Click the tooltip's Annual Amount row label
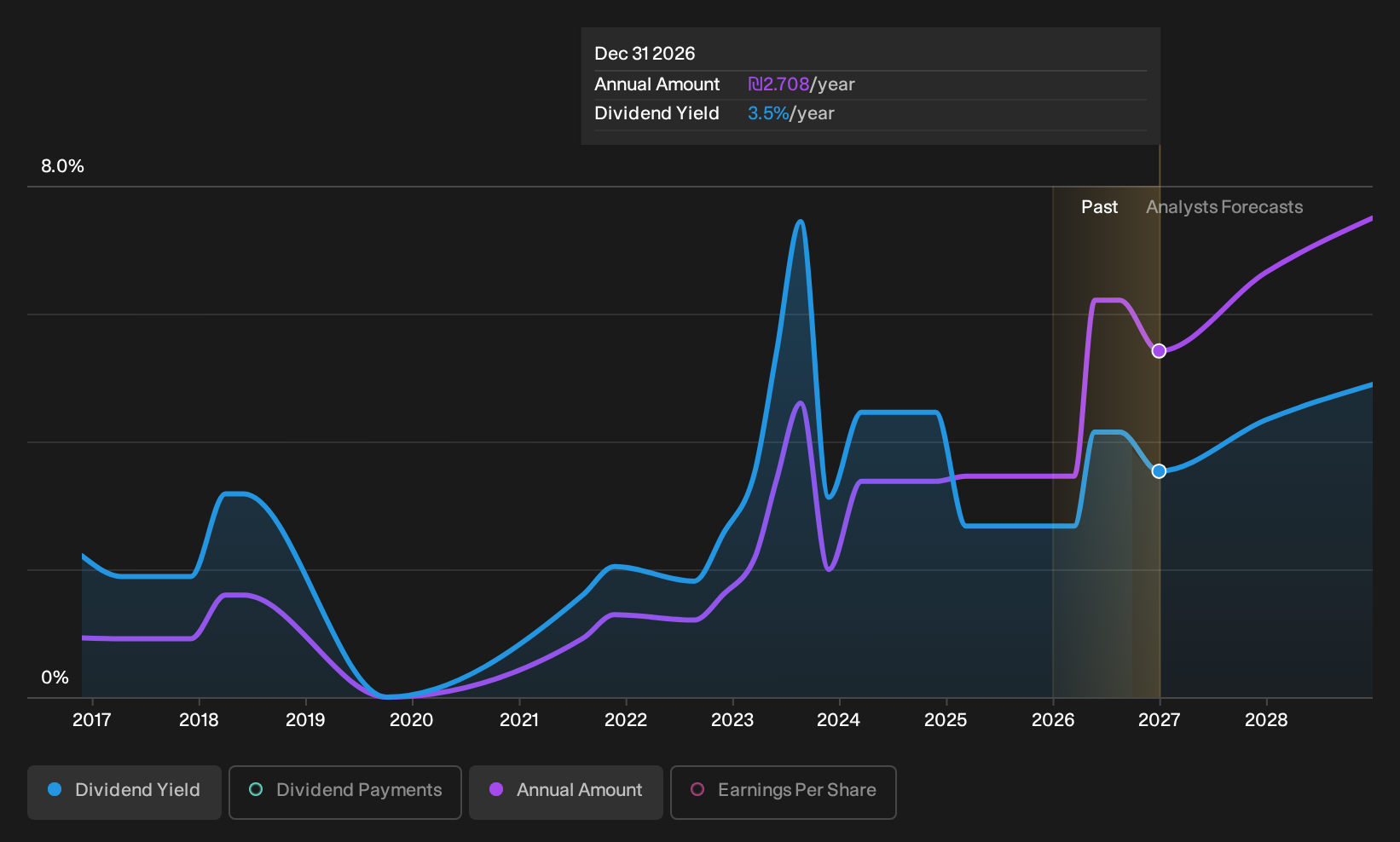The height and width of the screenshot is (842, 1400). [657, 84]
